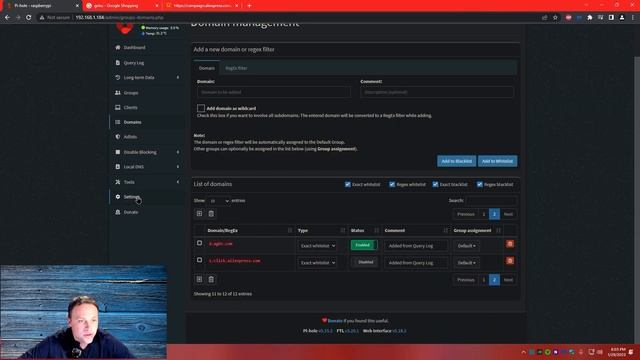The image size is (640, 360).
Task: Click the trash icon above the table
Action: point(211,213)
